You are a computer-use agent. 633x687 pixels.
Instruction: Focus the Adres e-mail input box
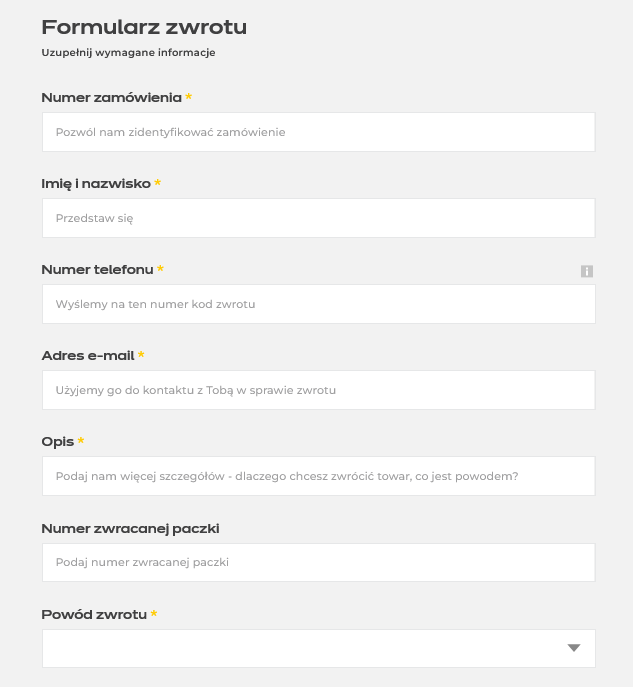click(x=318, y=390)
